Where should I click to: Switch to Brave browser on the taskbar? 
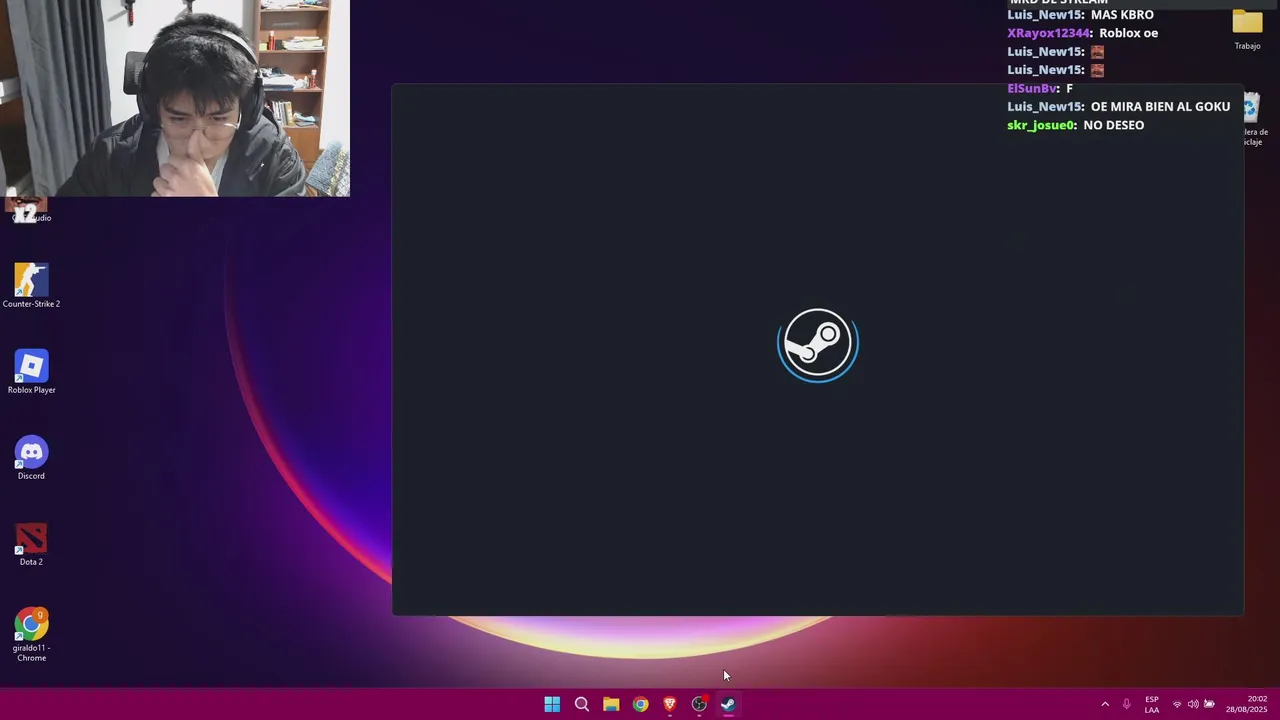[670, 704]
